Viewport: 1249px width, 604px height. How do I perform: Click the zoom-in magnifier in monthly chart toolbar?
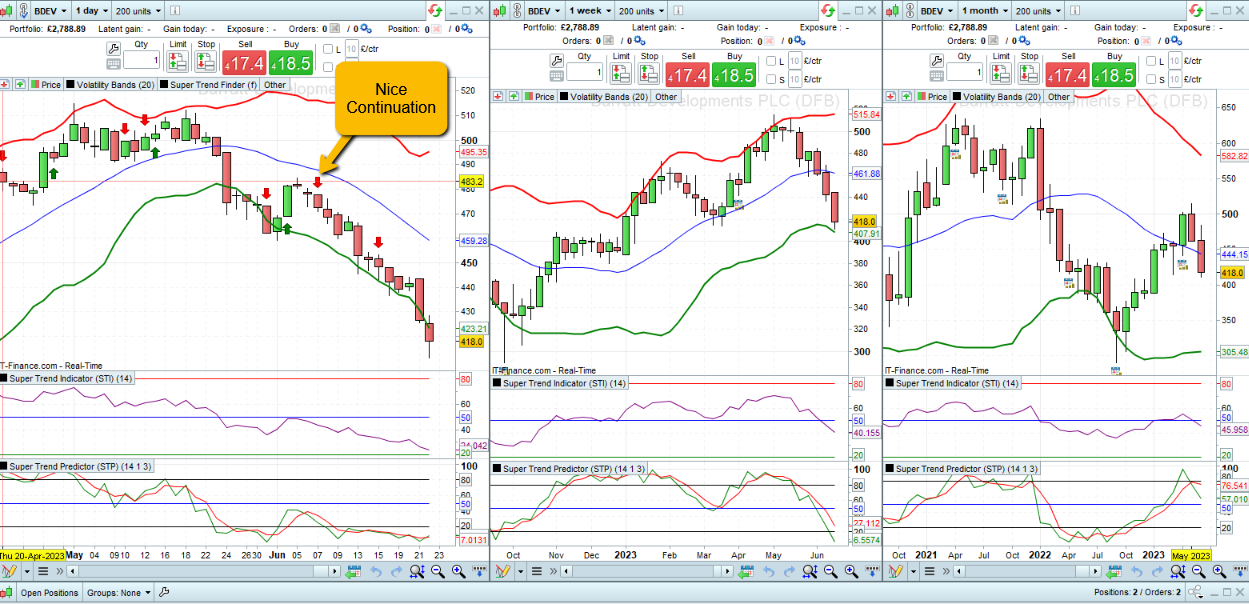[1219, 571]
